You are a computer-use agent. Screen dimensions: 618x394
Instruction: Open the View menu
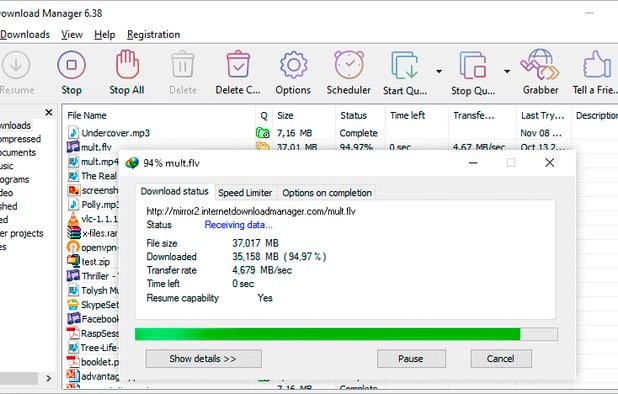point(72,35)
